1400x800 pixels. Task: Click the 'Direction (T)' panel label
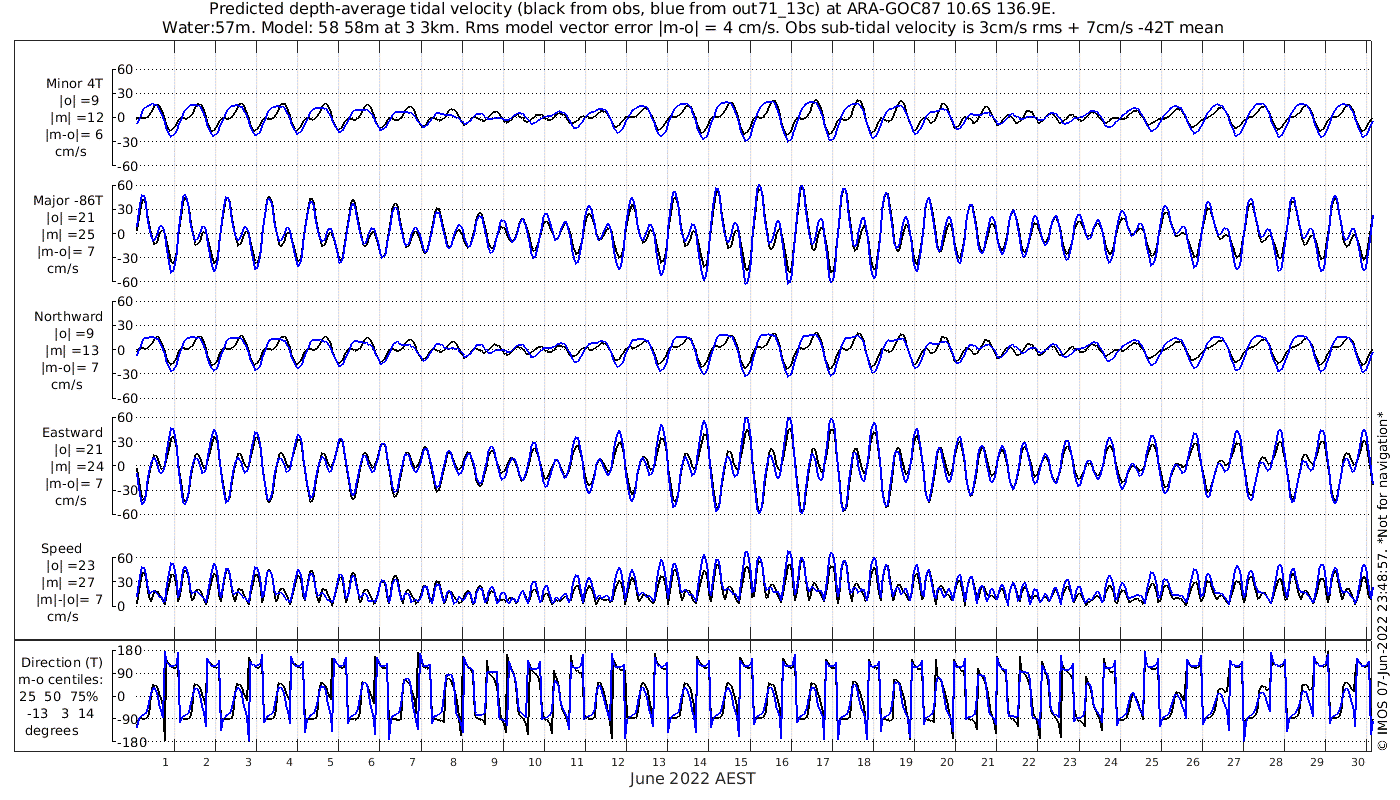point(62,662)
